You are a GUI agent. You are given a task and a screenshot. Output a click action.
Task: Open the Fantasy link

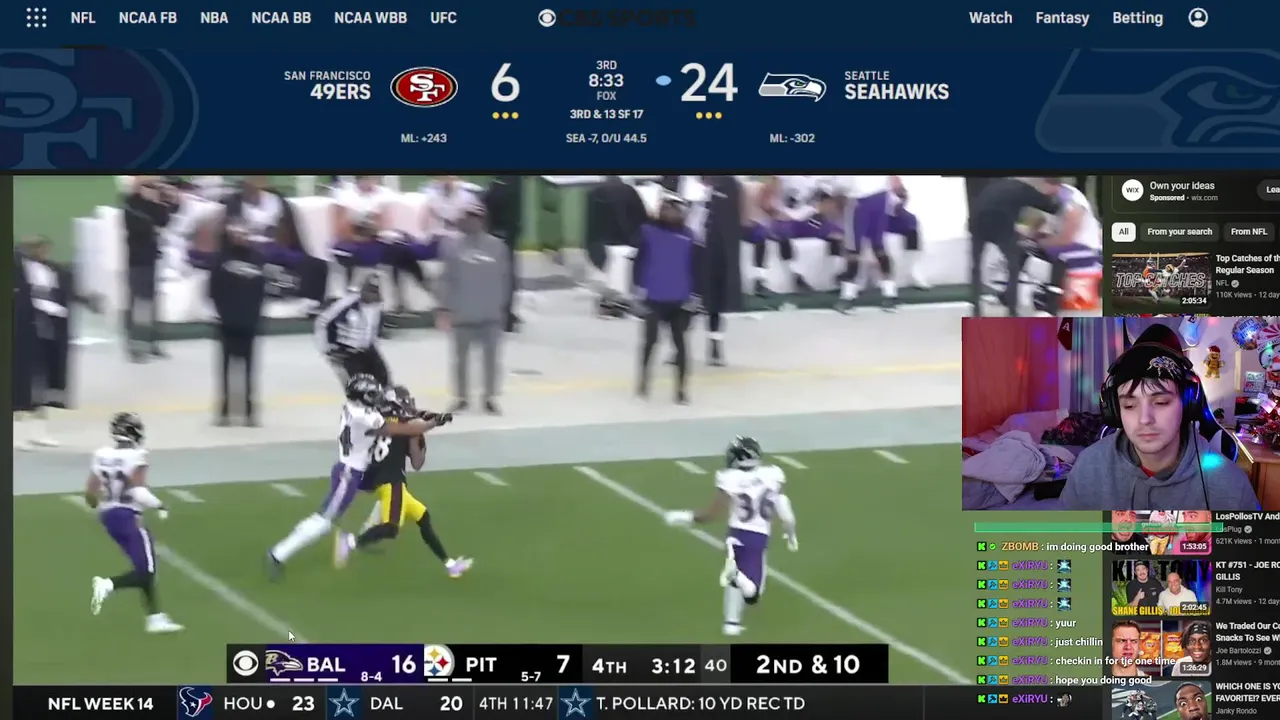(1062, 18)
